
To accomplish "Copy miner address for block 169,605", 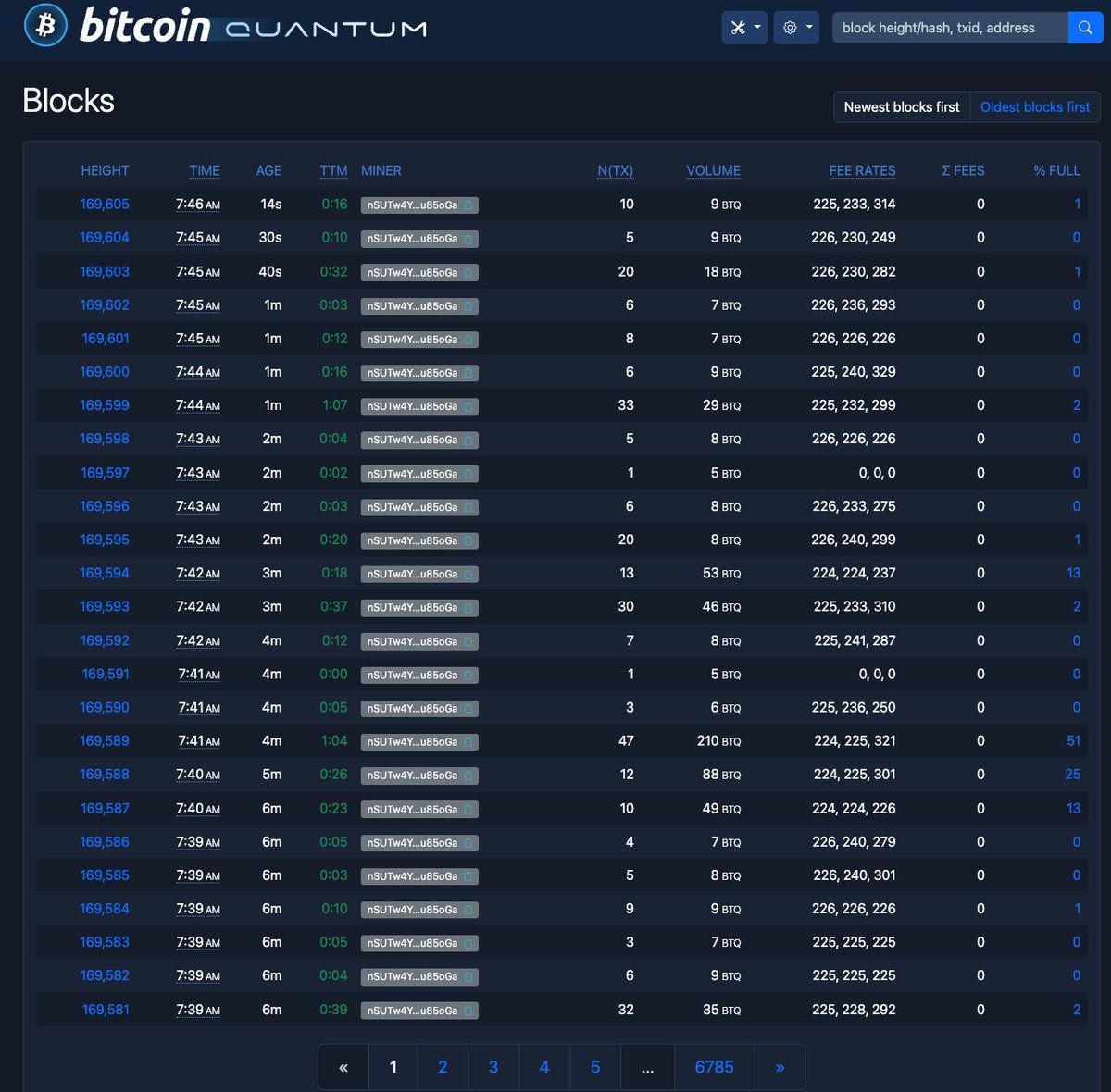I will tap(468, 205).
